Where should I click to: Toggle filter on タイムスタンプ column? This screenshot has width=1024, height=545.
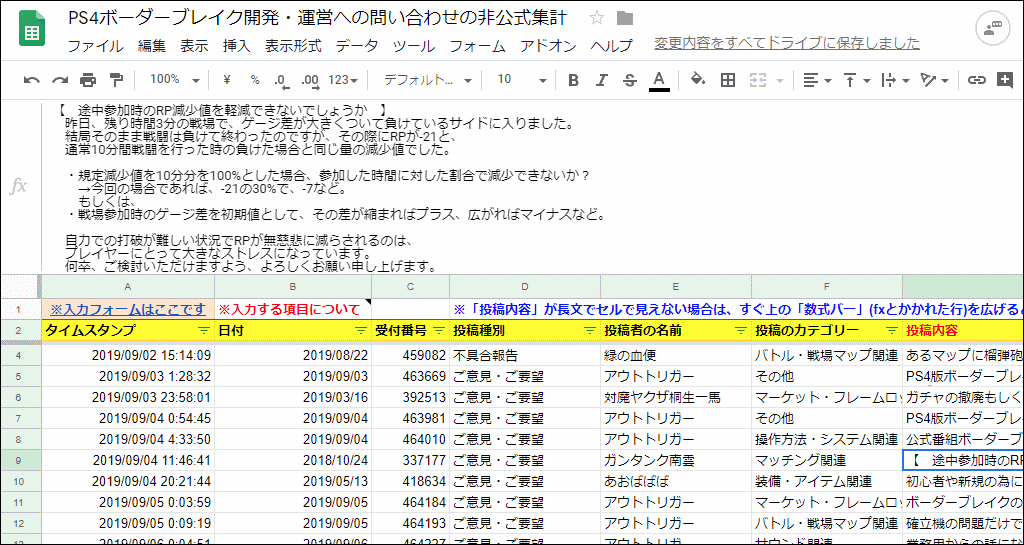[204, 331]
